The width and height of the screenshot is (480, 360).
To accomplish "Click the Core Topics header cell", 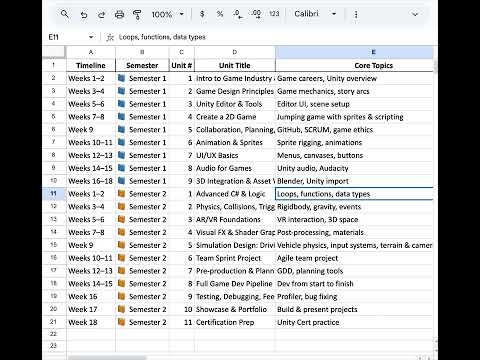I will point(354,65).
